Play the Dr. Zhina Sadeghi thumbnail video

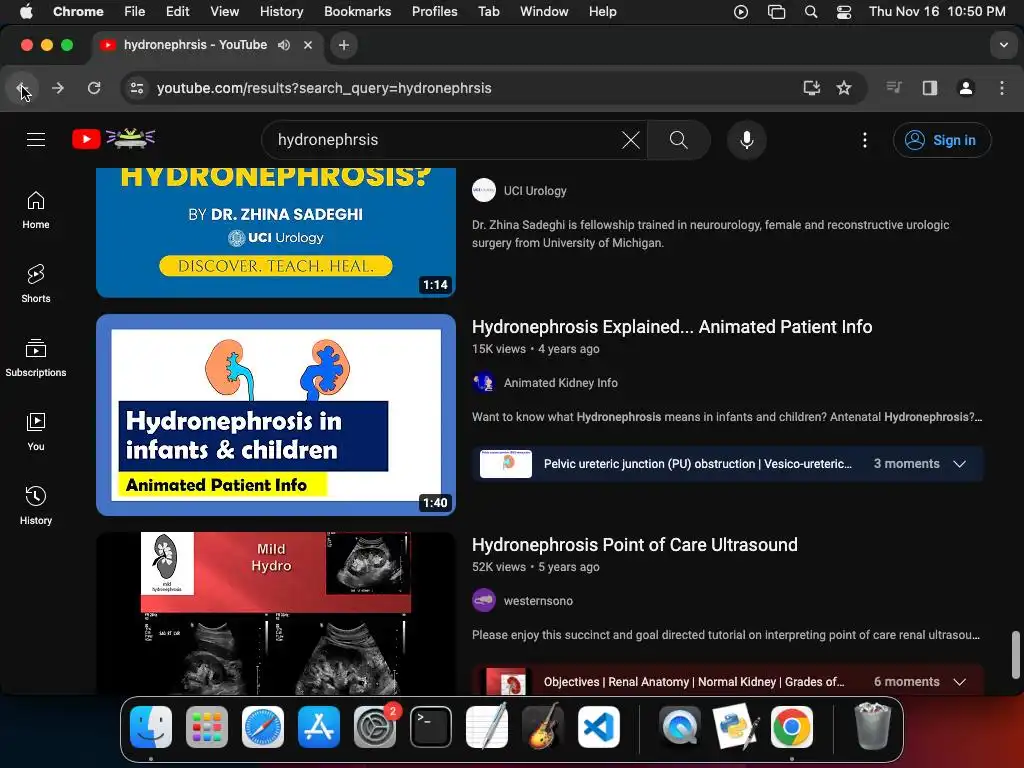[x=276, y=232]
